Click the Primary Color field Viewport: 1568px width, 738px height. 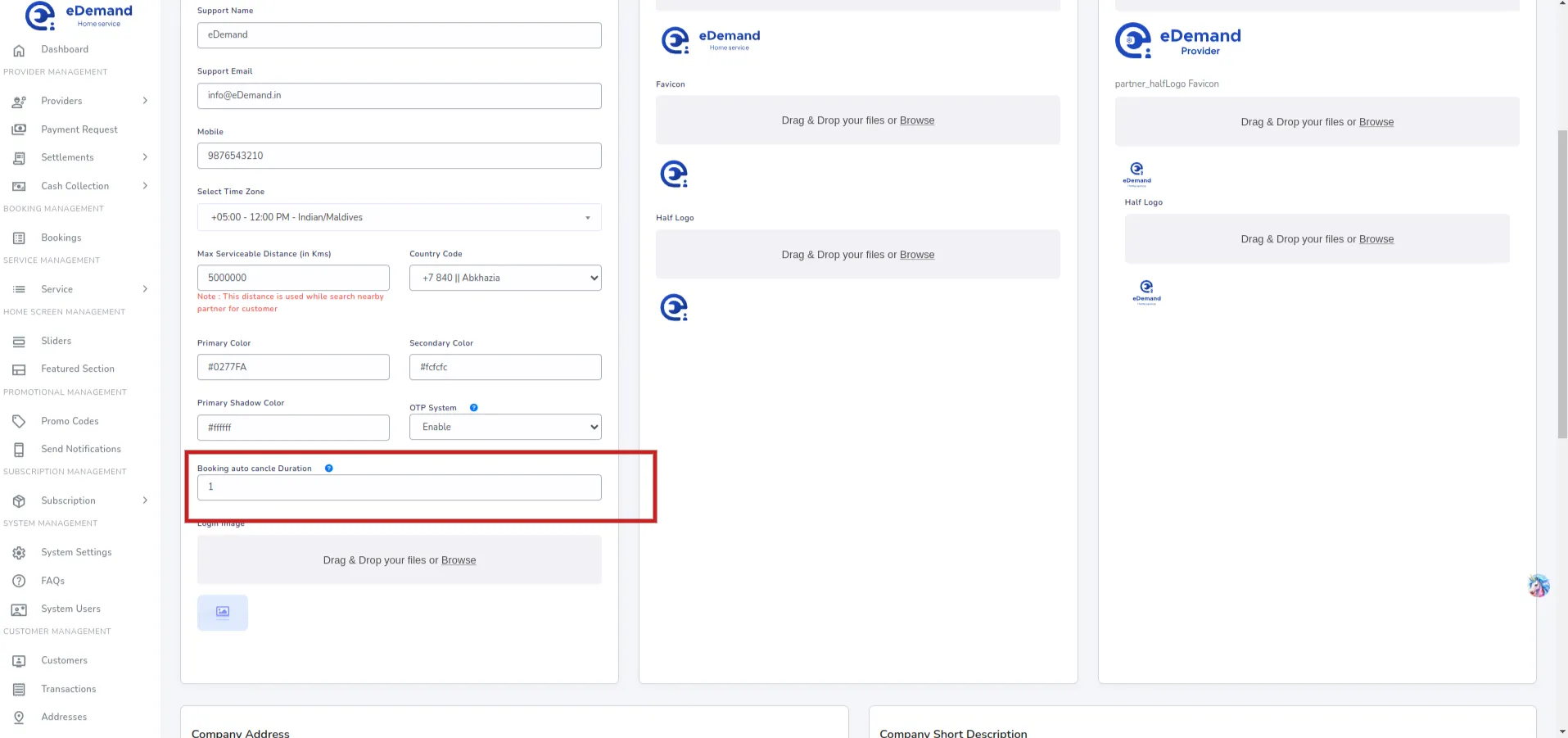point(293,367)
